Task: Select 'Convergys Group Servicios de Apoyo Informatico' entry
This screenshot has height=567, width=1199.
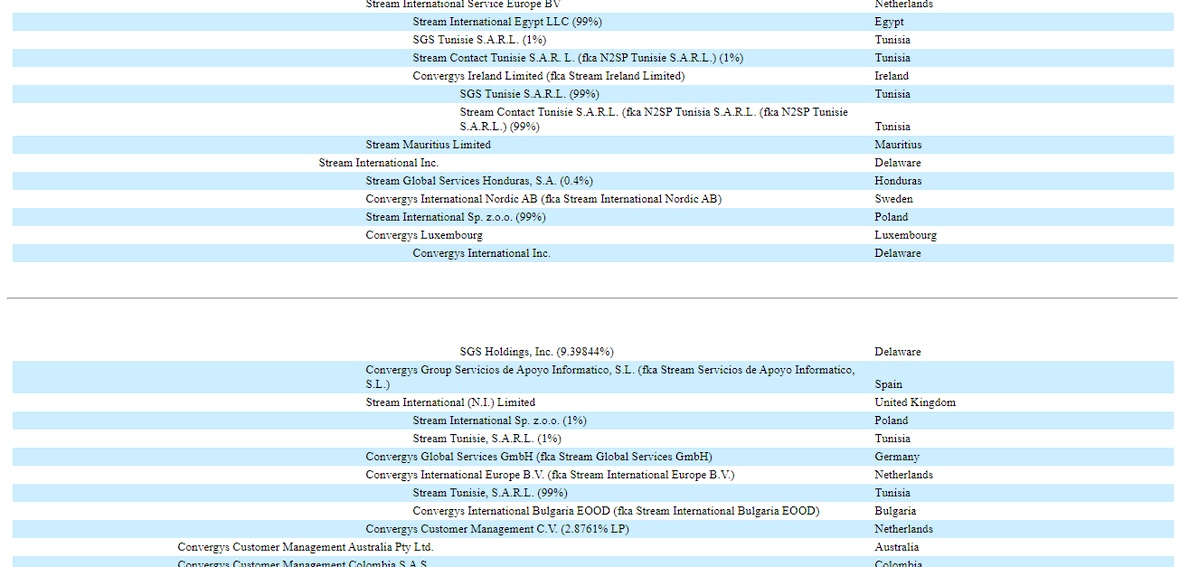Action: (610, 377)
